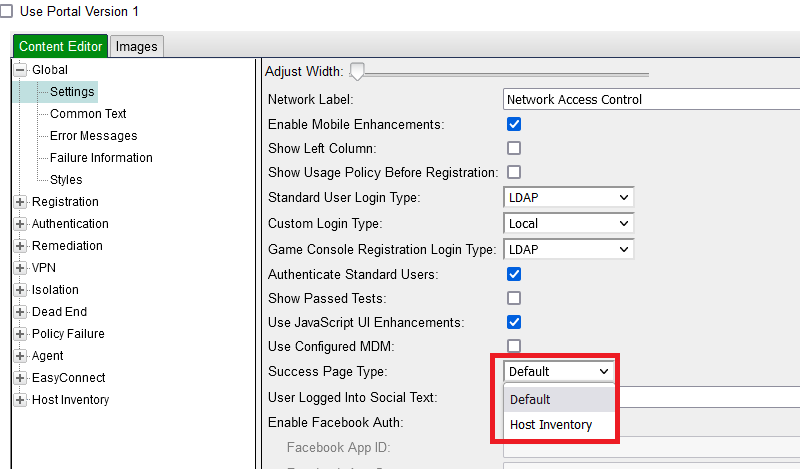This screenshot has width=800, height=469.
Task: Expand the EasyConnect node plus icon
Action: [20, 378]
